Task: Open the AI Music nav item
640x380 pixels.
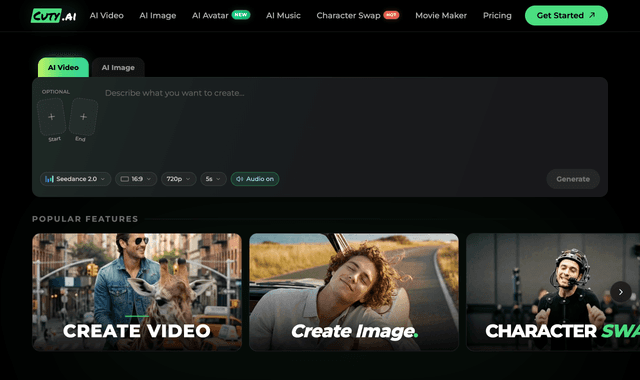Action: [283, 16]
